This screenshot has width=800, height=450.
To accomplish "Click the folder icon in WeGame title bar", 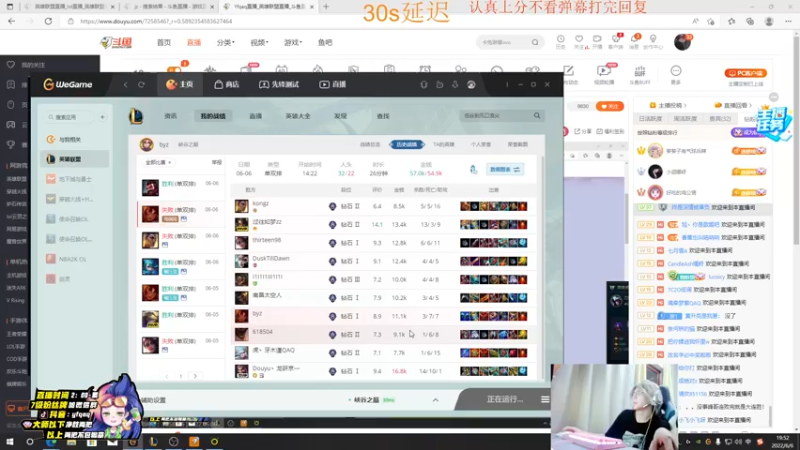I will click(439, 84).
